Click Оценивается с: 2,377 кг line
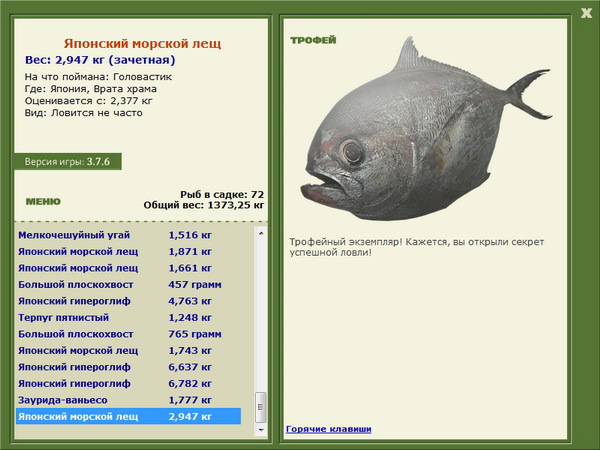Viewport: 600px width, 450px height. click(x=88, y=101)
